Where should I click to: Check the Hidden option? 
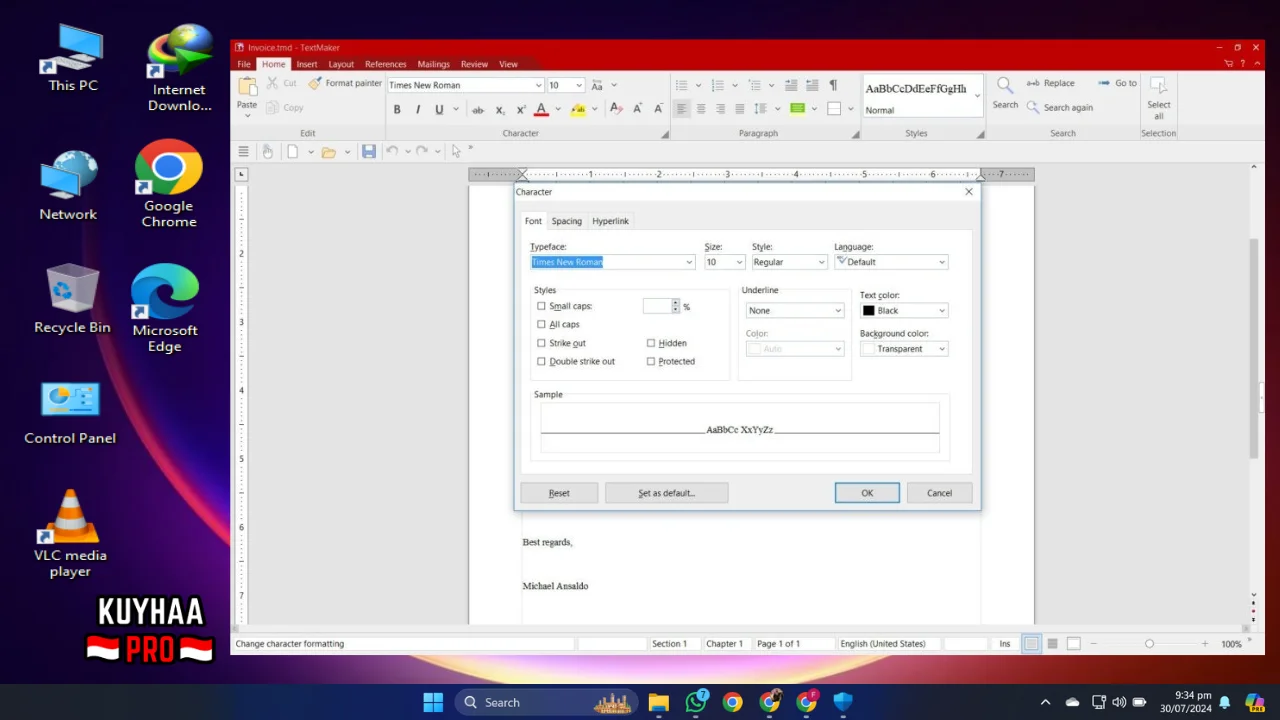pos(651,343)
